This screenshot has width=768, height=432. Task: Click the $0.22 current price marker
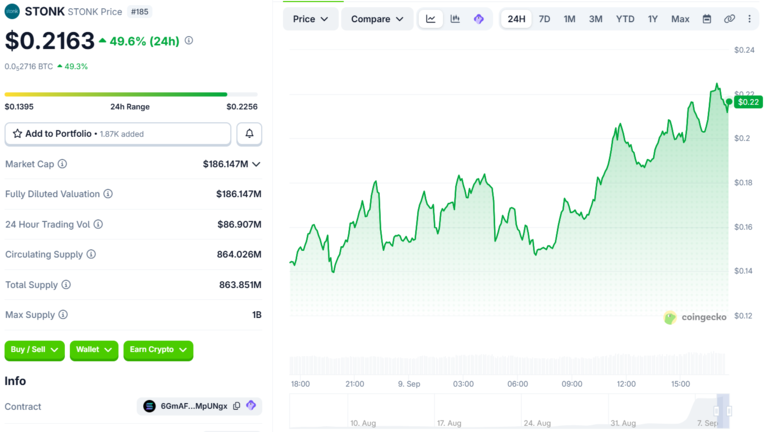tap(748, 102)
